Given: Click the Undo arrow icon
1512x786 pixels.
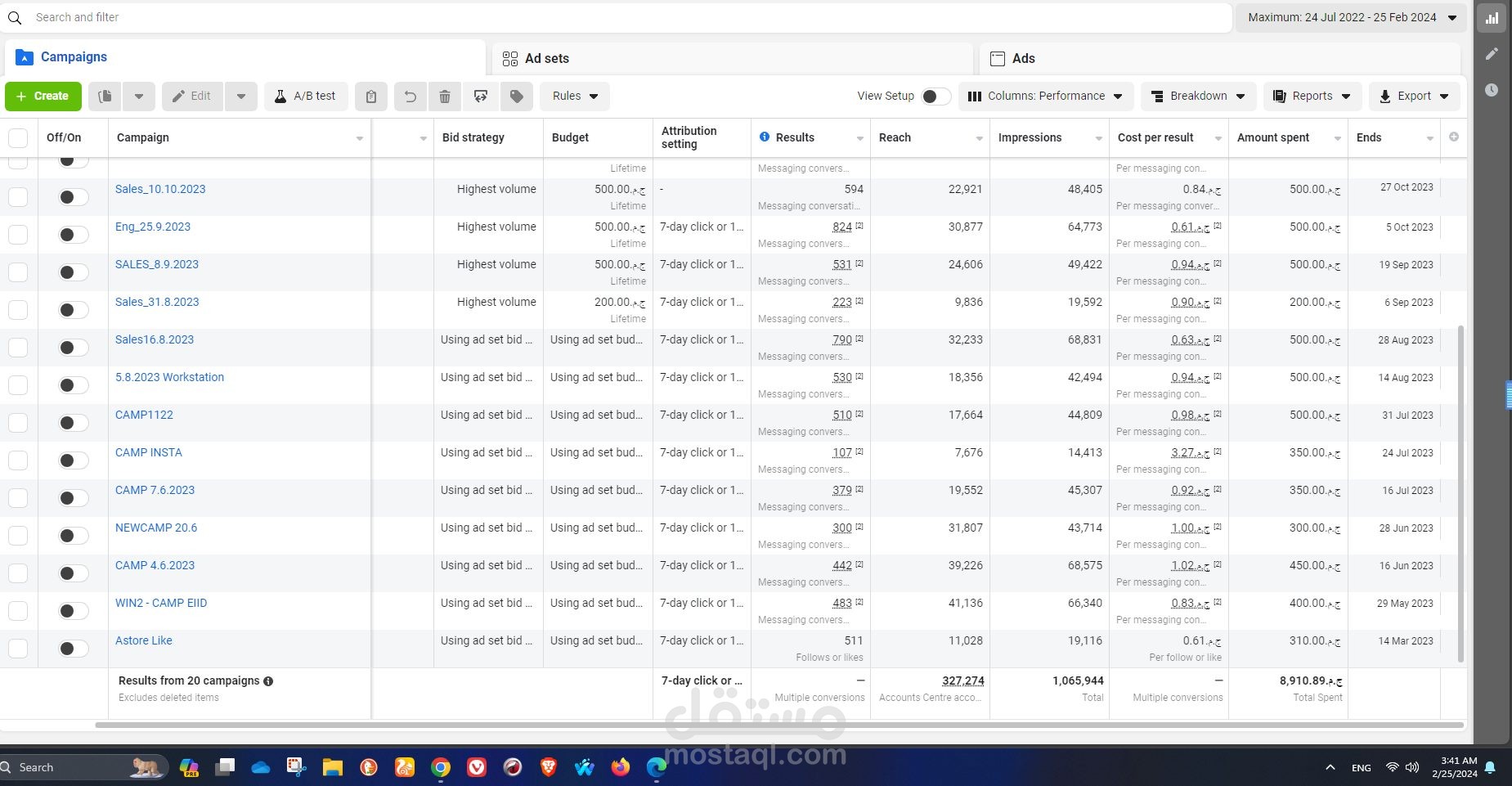Looking at the screenshot, I should coord(410,97).
